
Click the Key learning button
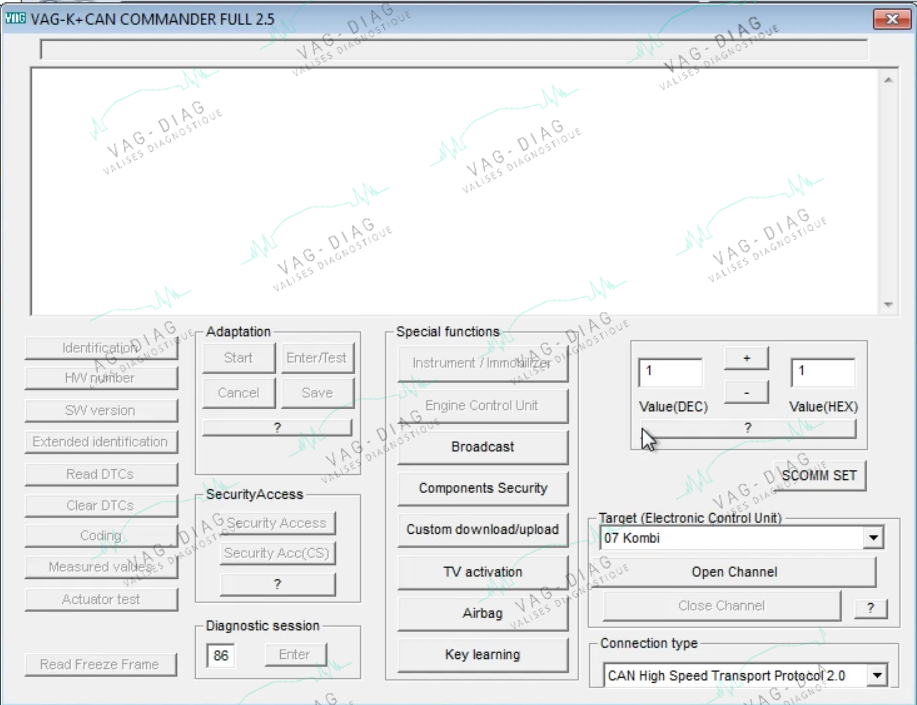point(482,655)
